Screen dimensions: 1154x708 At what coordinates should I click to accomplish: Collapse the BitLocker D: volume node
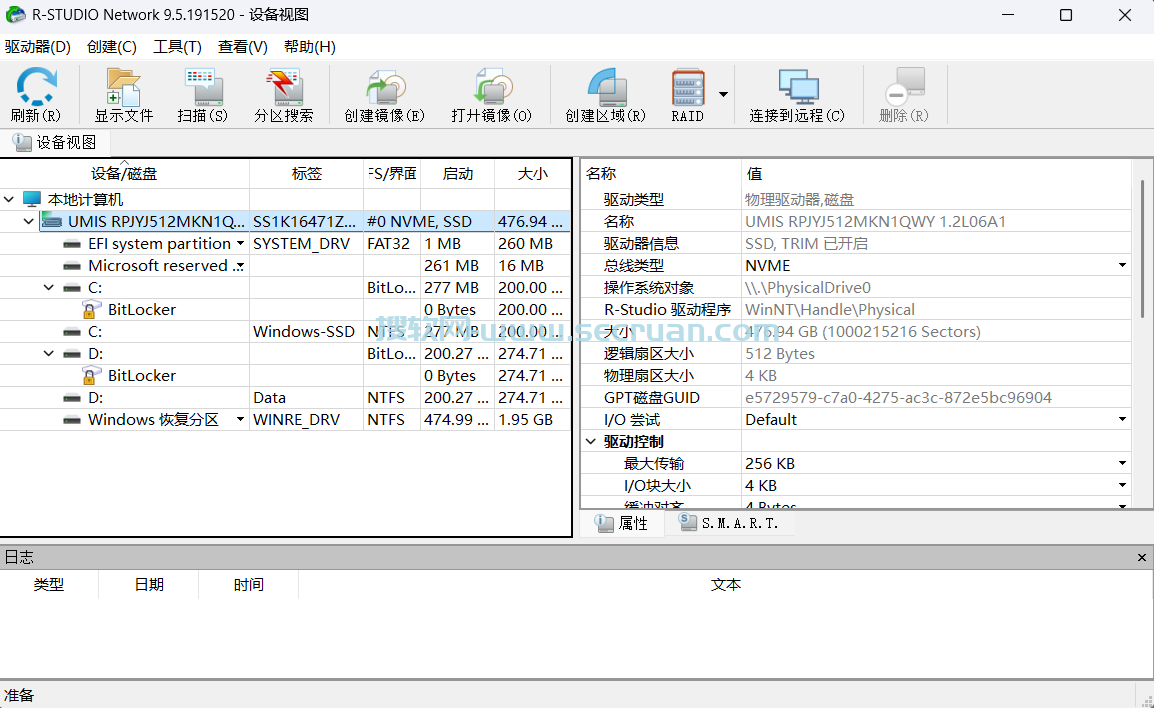tap(49, 354)
